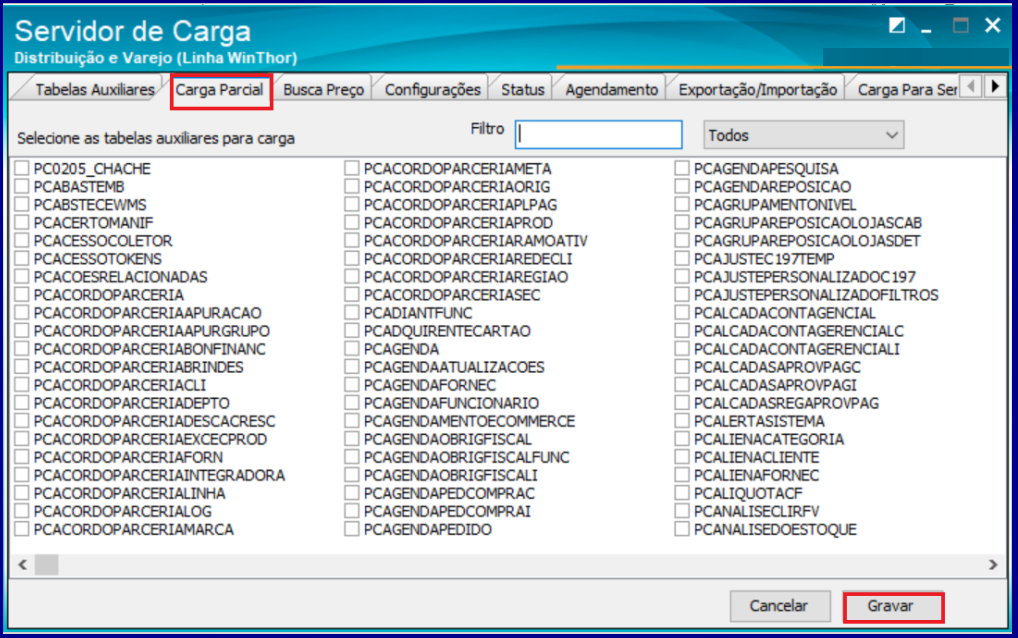Click the window restore-size icon in title bar

click(x=897, y=26)
